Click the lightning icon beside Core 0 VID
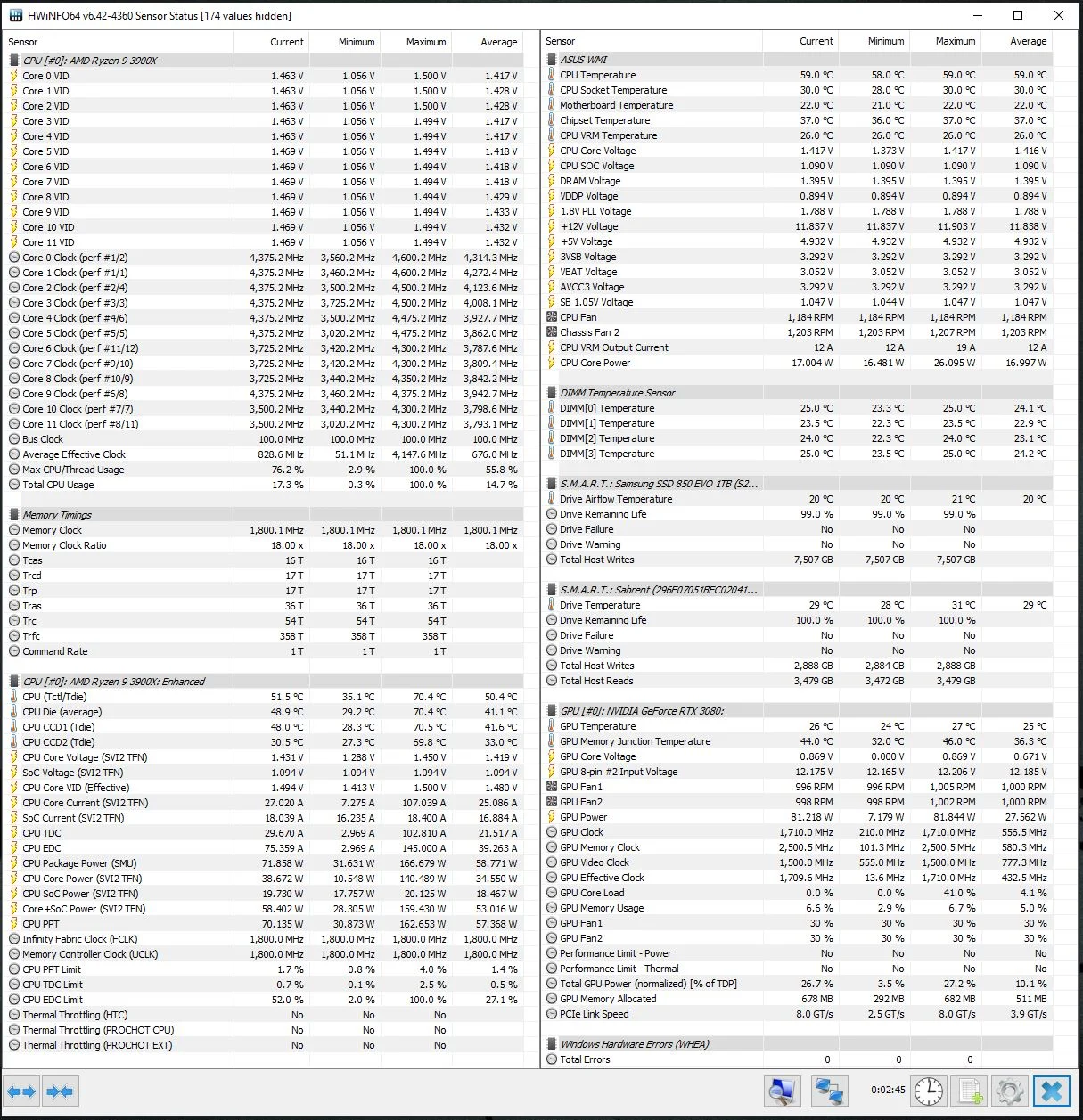Screen dimensions: 1083x1120 coord(14,76)
